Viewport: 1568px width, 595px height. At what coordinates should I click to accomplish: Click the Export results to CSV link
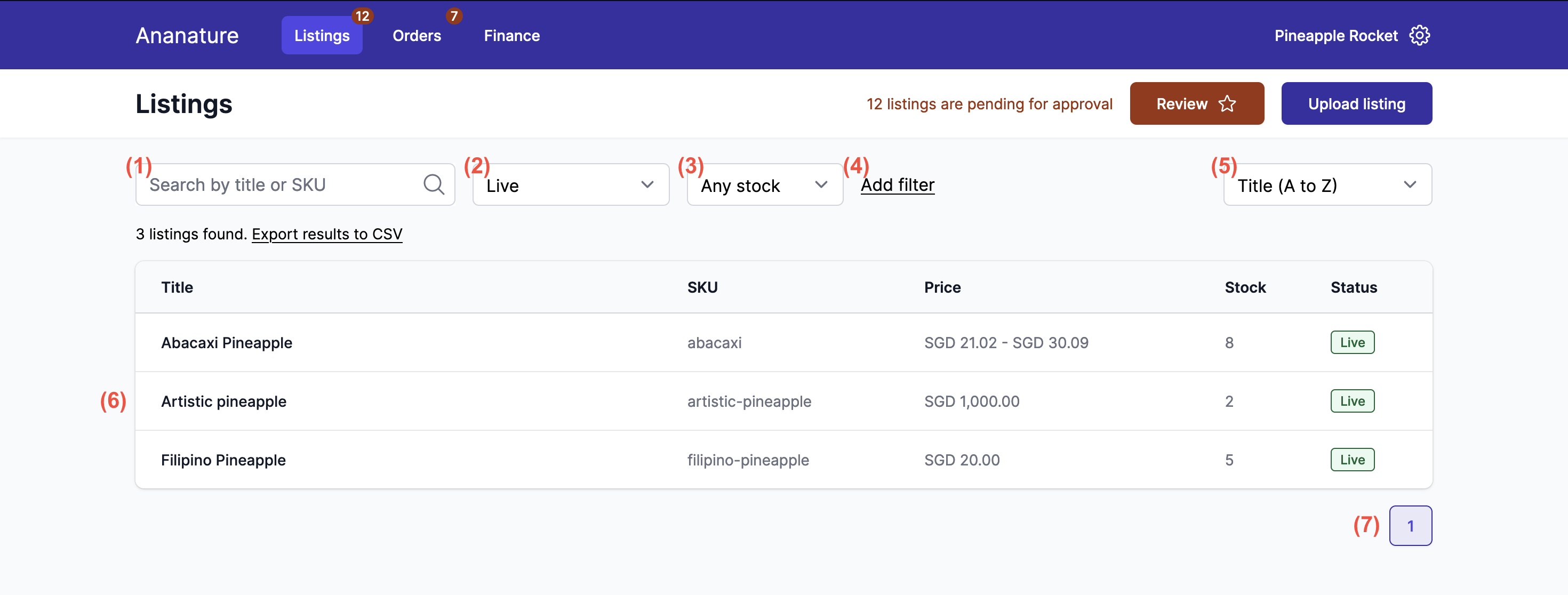(327, 234)
